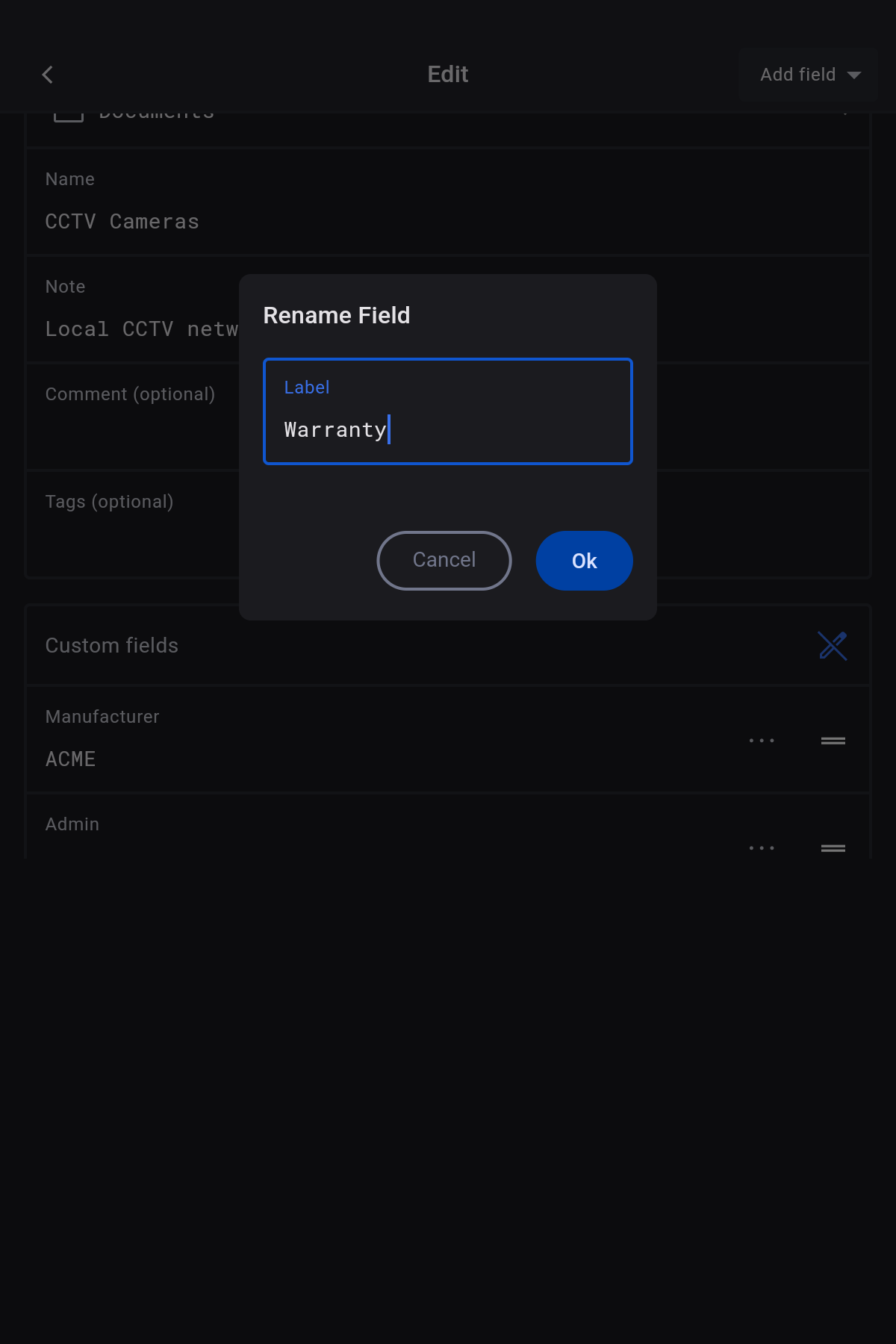Select the Admin custom field
Image resolution: width=896 pixels, height=1344 pixels.
[72, 824]
